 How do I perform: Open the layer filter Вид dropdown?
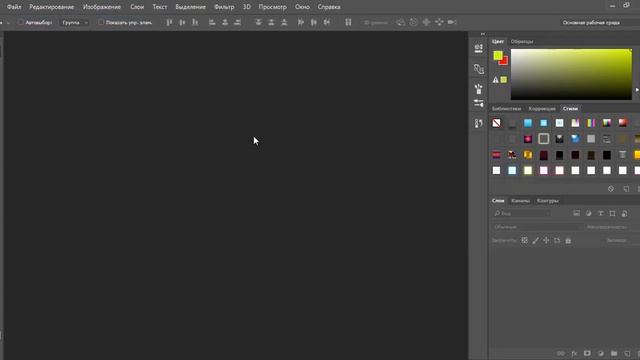click(522, 213)
